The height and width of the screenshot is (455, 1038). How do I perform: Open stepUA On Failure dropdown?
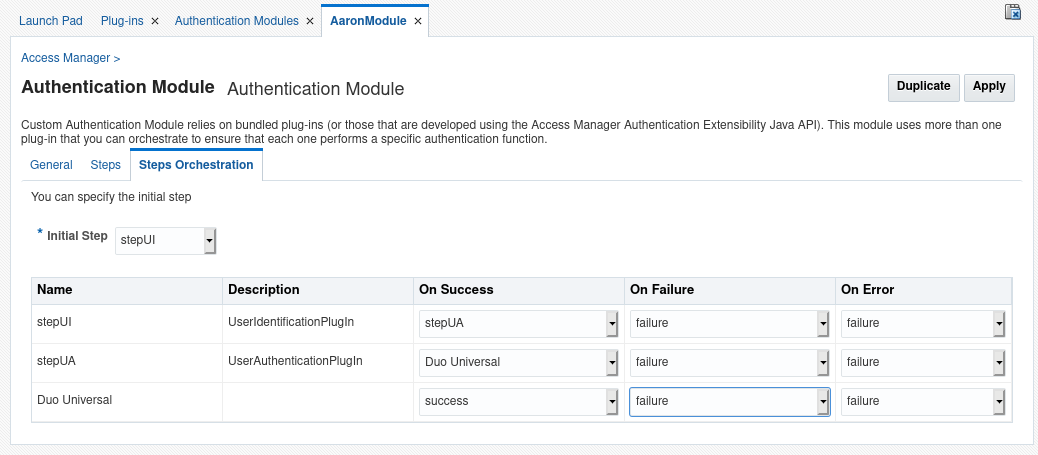click(822, 362)
